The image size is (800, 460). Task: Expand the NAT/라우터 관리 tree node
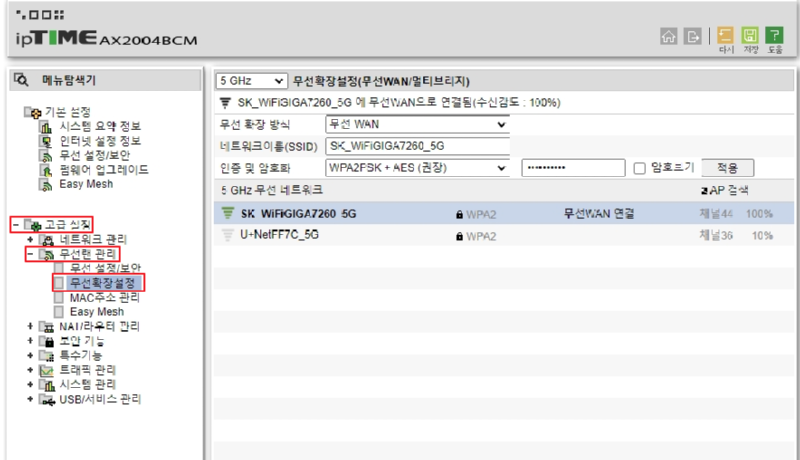30,327
